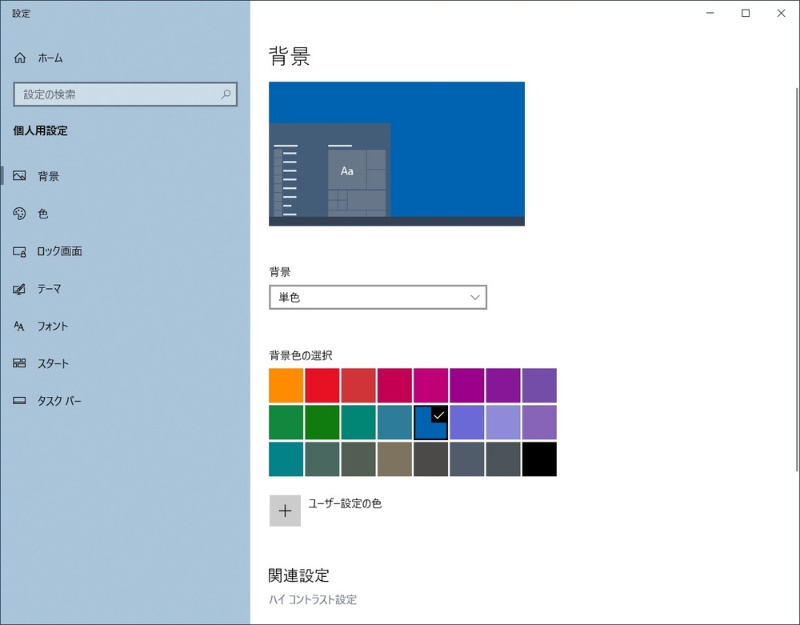Pick the orange background color swatch
The height and width of the screenshot is (625, 800).
[x=286, y=385]
